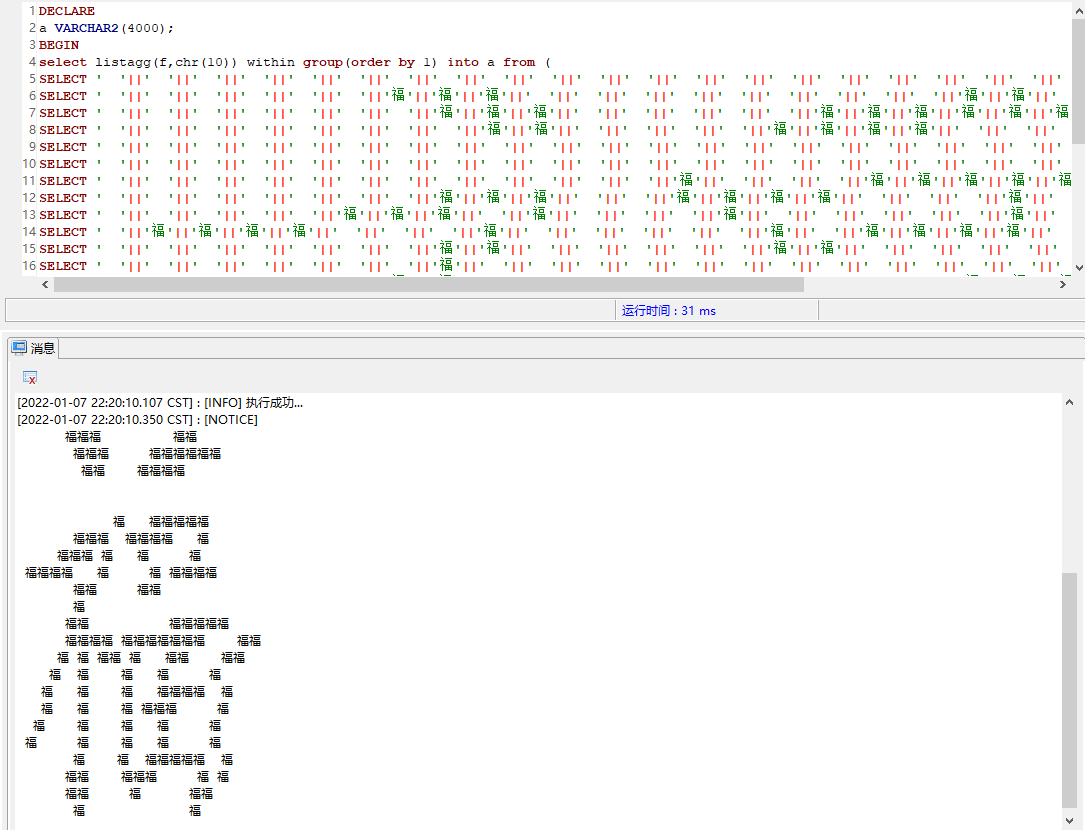This screenshot has width=1085, height=830.
Task: Click the message panel scrollbar thumb
Action: point(1069,690)
